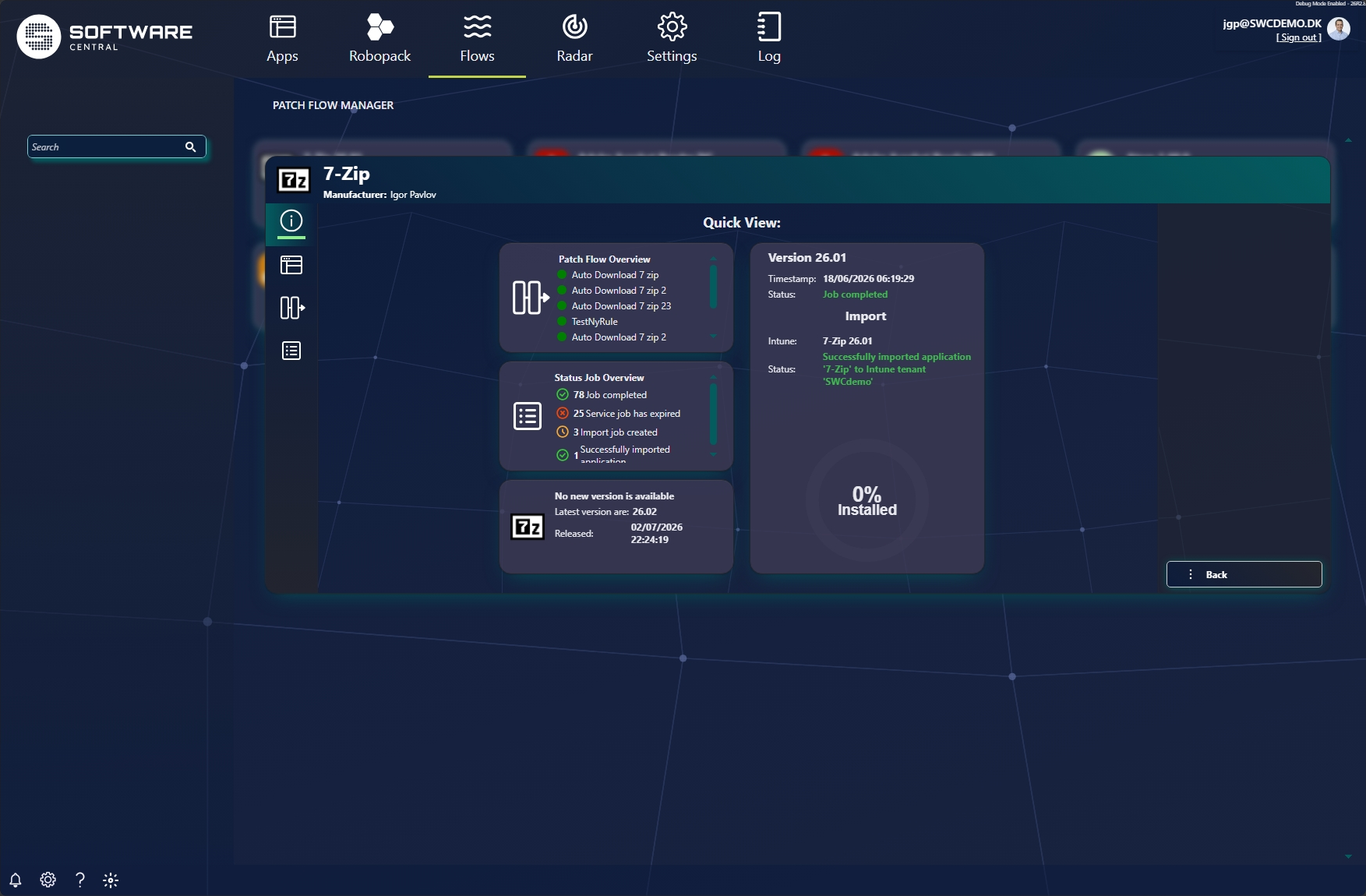Click the Flows waves icon
This screenshot has width=1366, height=896.
click(x=477, y=26)
